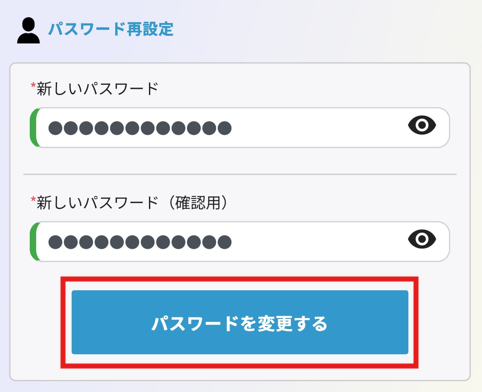Click the masked dots in confirmation field
This screenshot has width=482, height=392.
(140, 242)
